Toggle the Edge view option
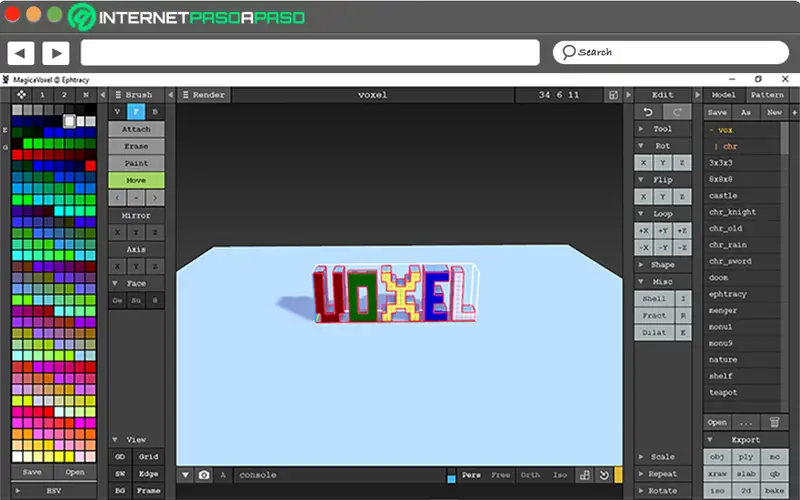800x500 pixels. (x=148, y=473)
